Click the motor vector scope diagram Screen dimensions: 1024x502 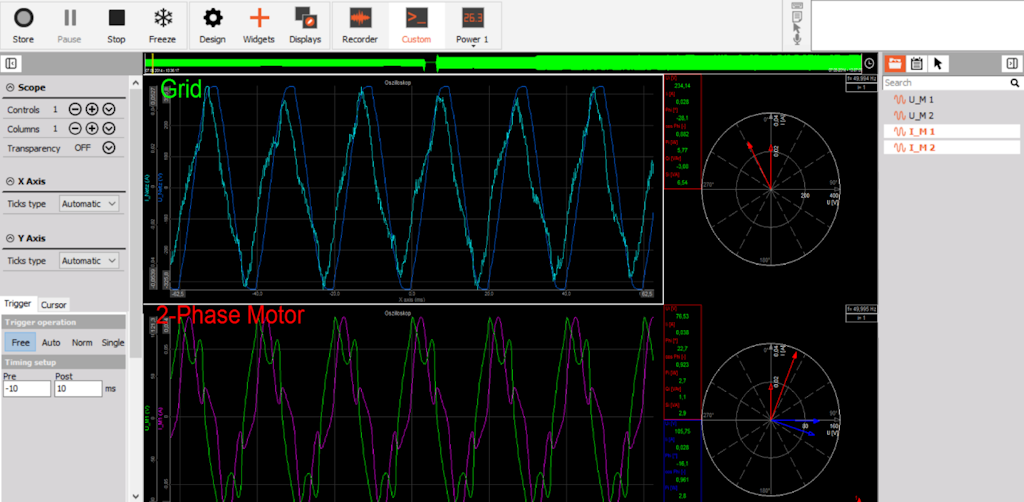pos(771,419)
